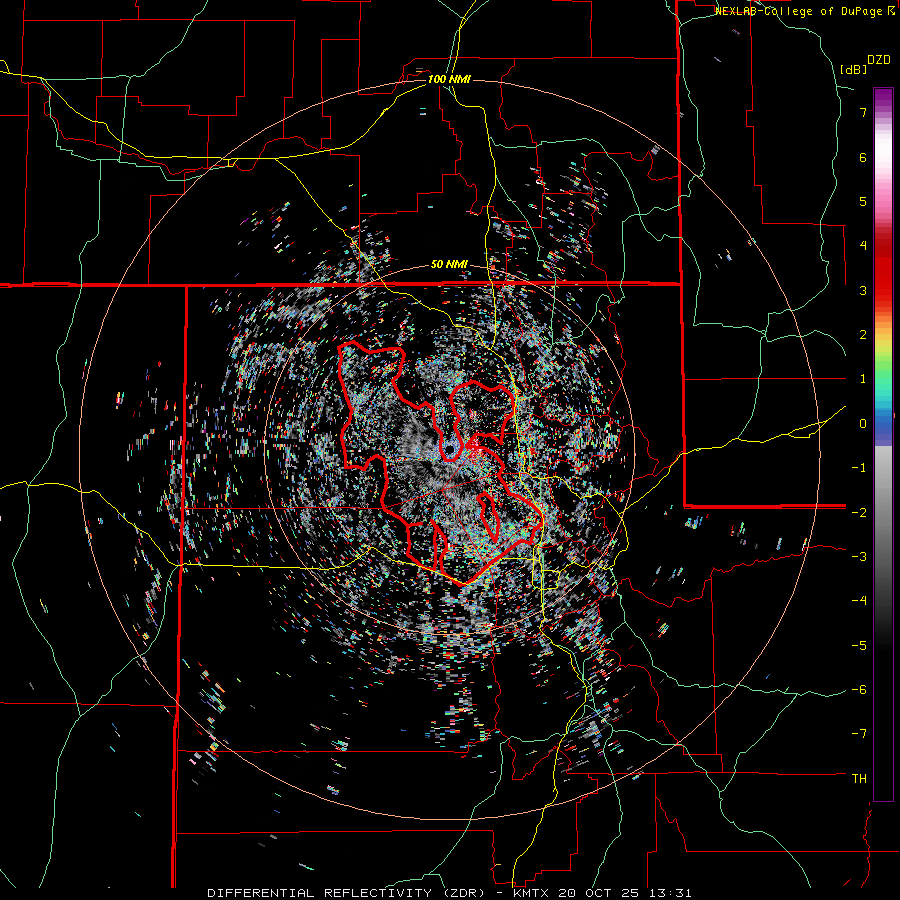900x900 pixels.
Task: Click the 13:31 timestamp in the caption
Action: coord(669,893)
